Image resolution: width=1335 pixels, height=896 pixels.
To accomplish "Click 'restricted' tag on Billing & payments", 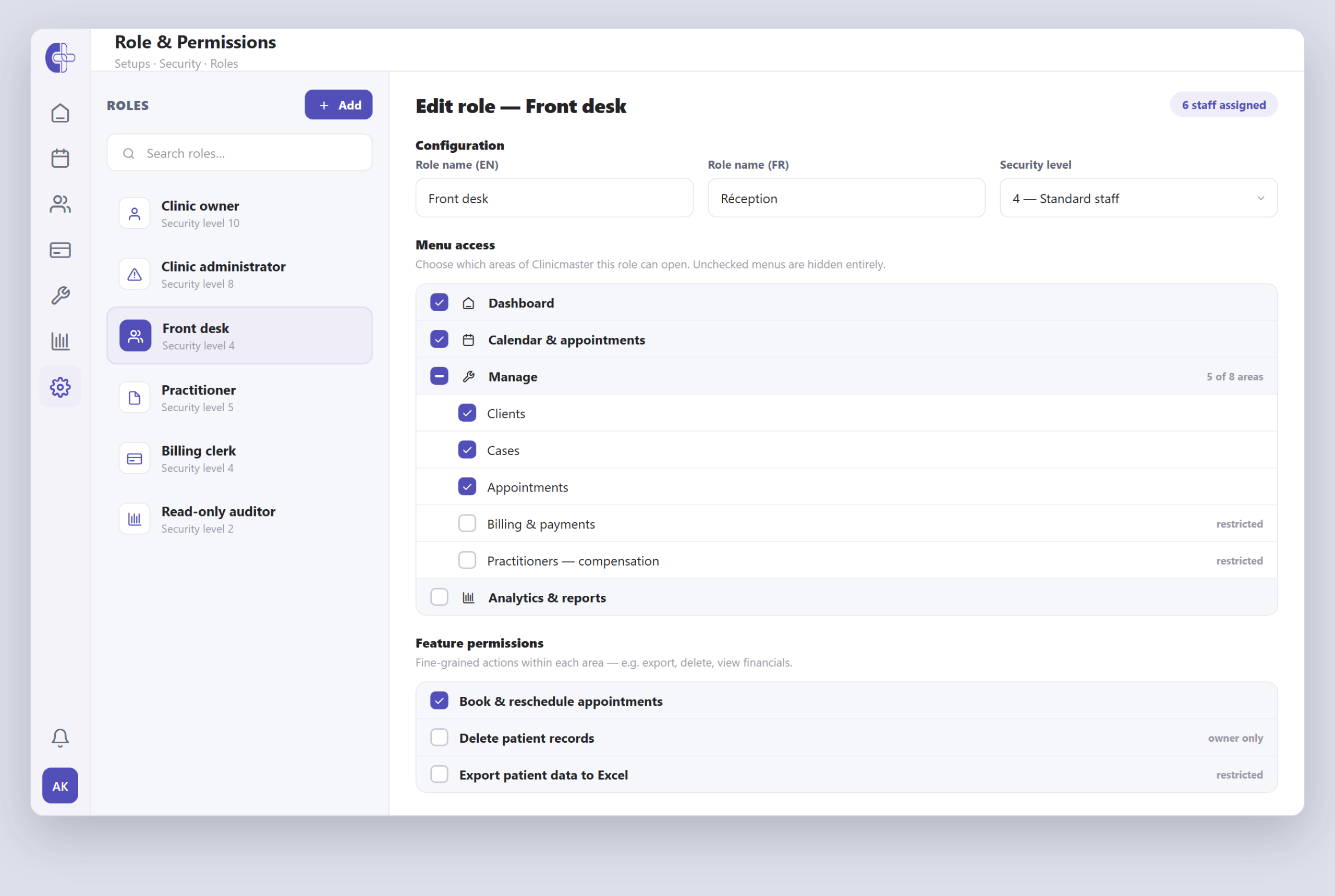I will tap(1239, 523).
